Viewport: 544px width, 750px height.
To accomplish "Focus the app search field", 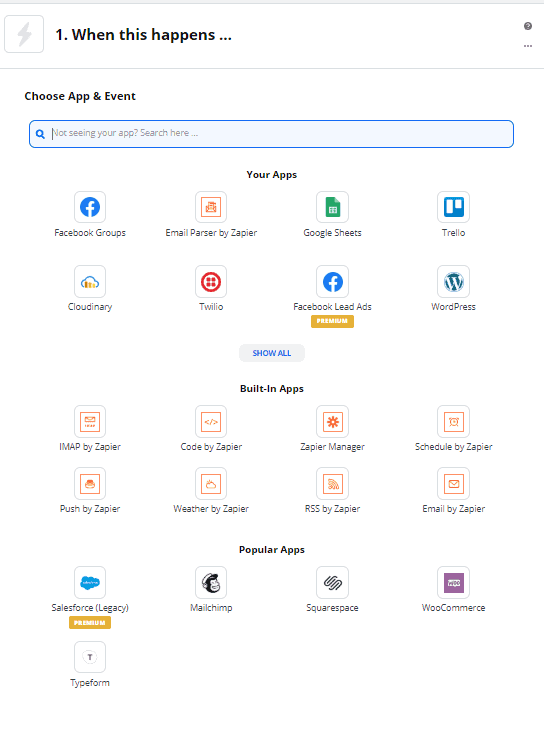I will [x=271, y=134].
